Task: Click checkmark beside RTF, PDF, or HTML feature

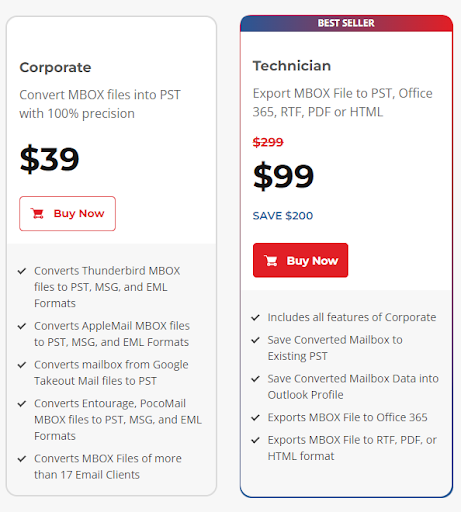Action: 256,440
